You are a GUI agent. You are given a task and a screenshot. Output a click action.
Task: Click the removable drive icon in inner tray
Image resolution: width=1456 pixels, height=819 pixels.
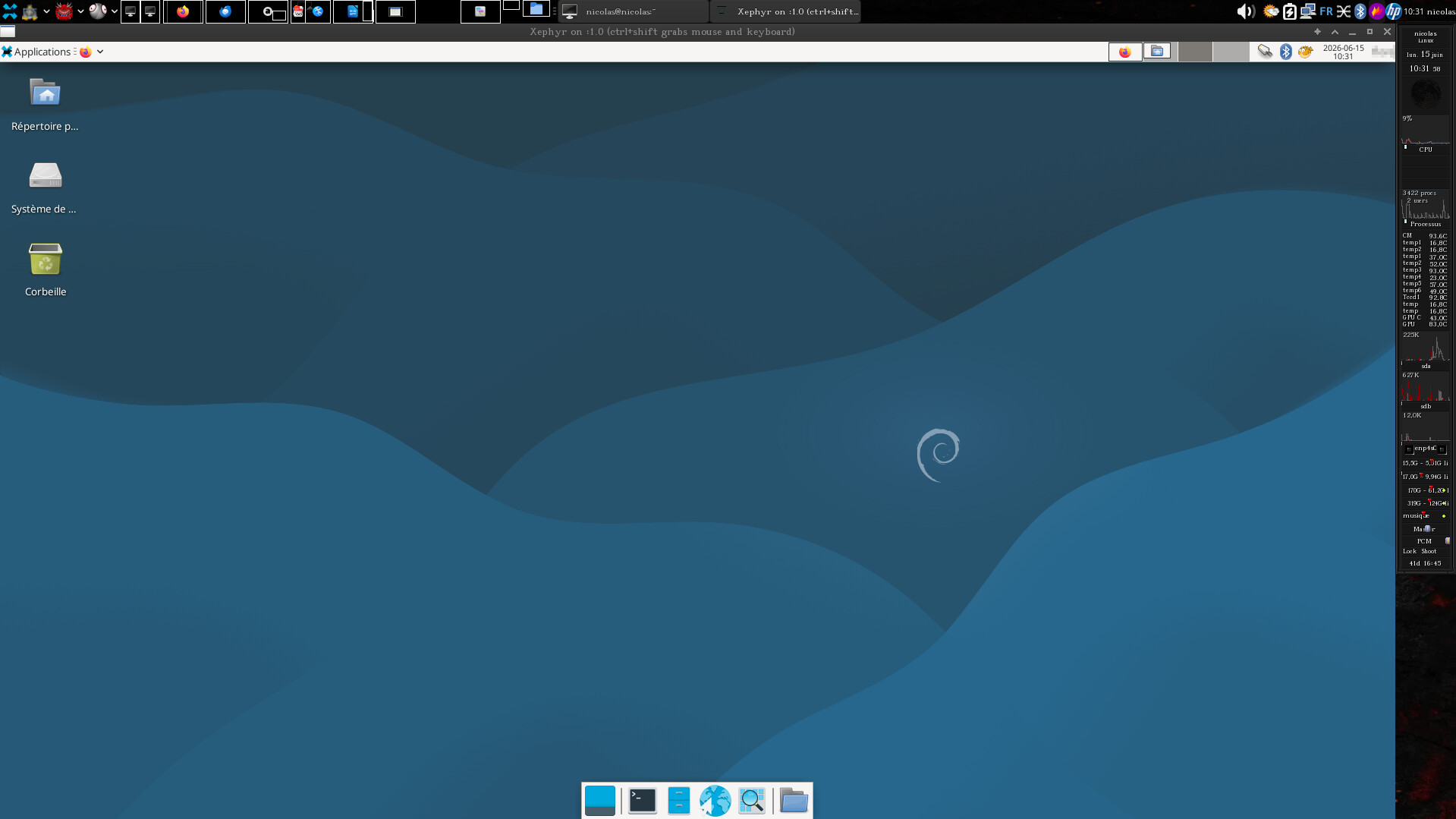(x=1265, y=52)
